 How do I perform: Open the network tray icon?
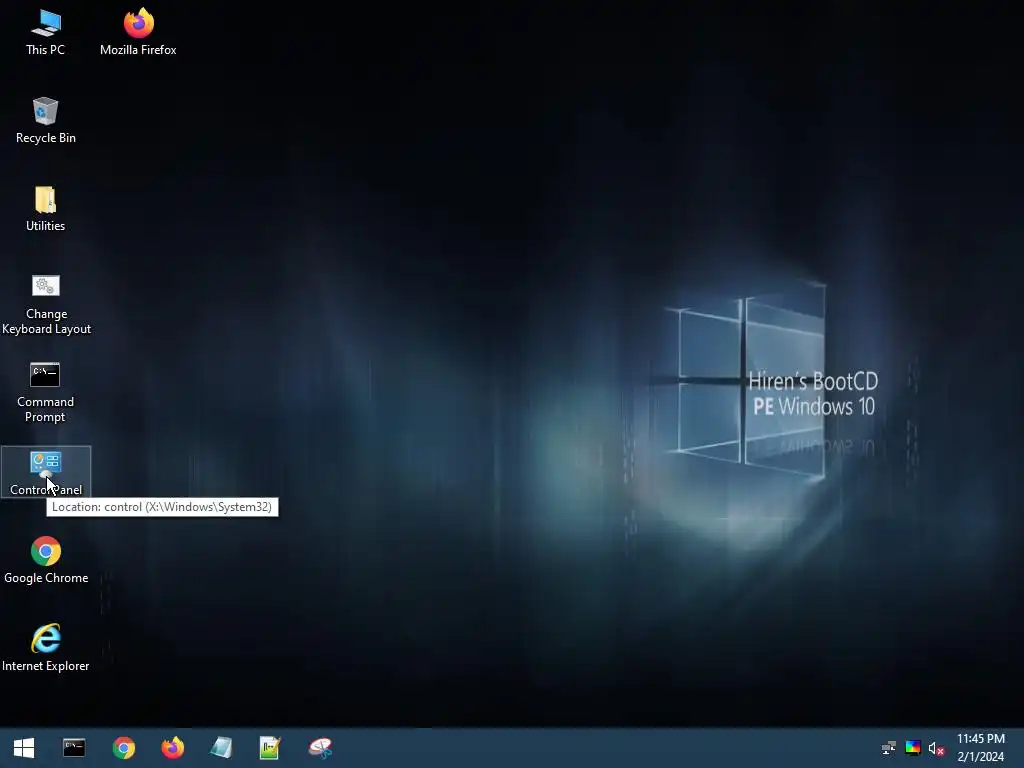[889, 748]
